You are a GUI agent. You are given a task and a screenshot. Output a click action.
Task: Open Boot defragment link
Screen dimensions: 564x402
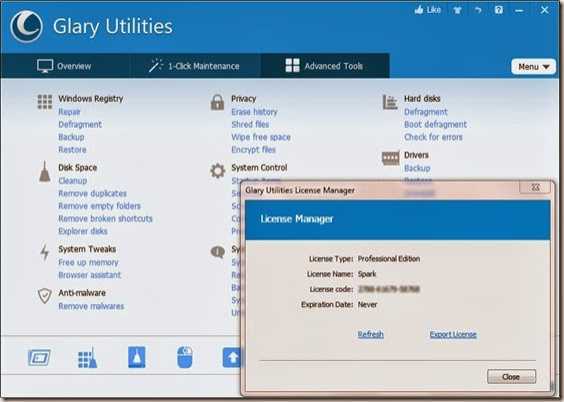436,124
